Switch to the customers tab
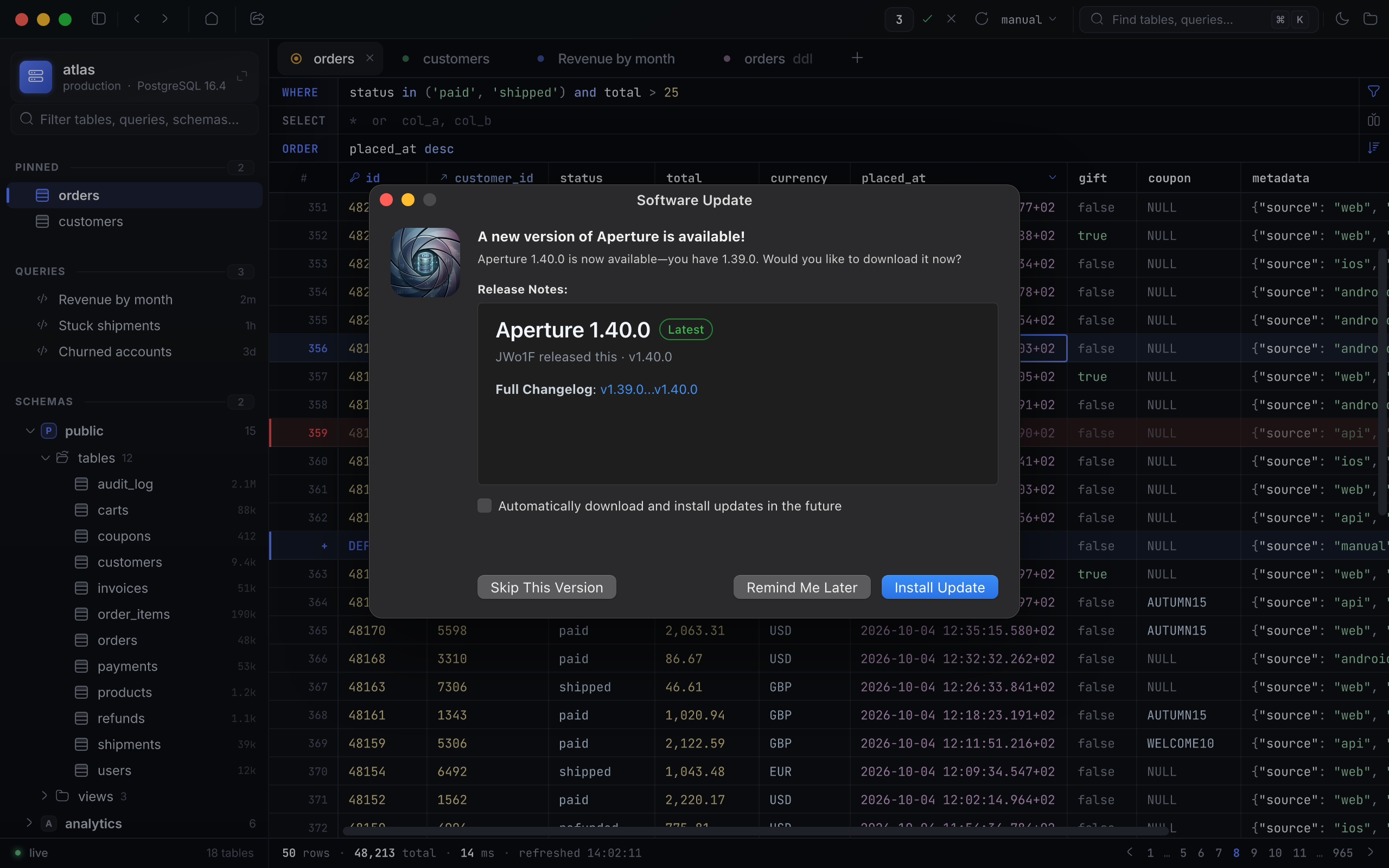1389x868 pixels. 447,59
